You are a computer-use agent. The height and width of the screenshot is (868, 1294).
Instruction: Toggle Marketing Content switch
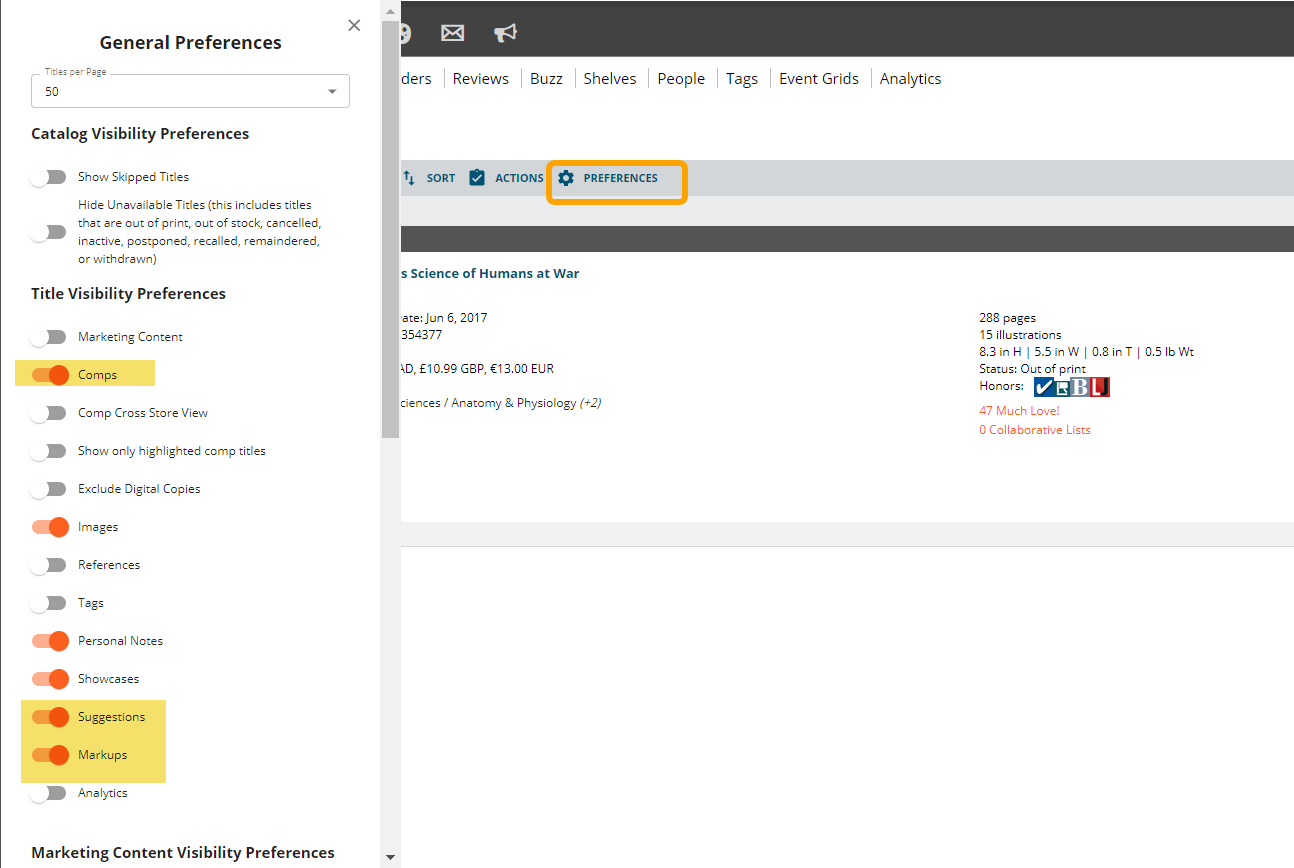[48, 337]
